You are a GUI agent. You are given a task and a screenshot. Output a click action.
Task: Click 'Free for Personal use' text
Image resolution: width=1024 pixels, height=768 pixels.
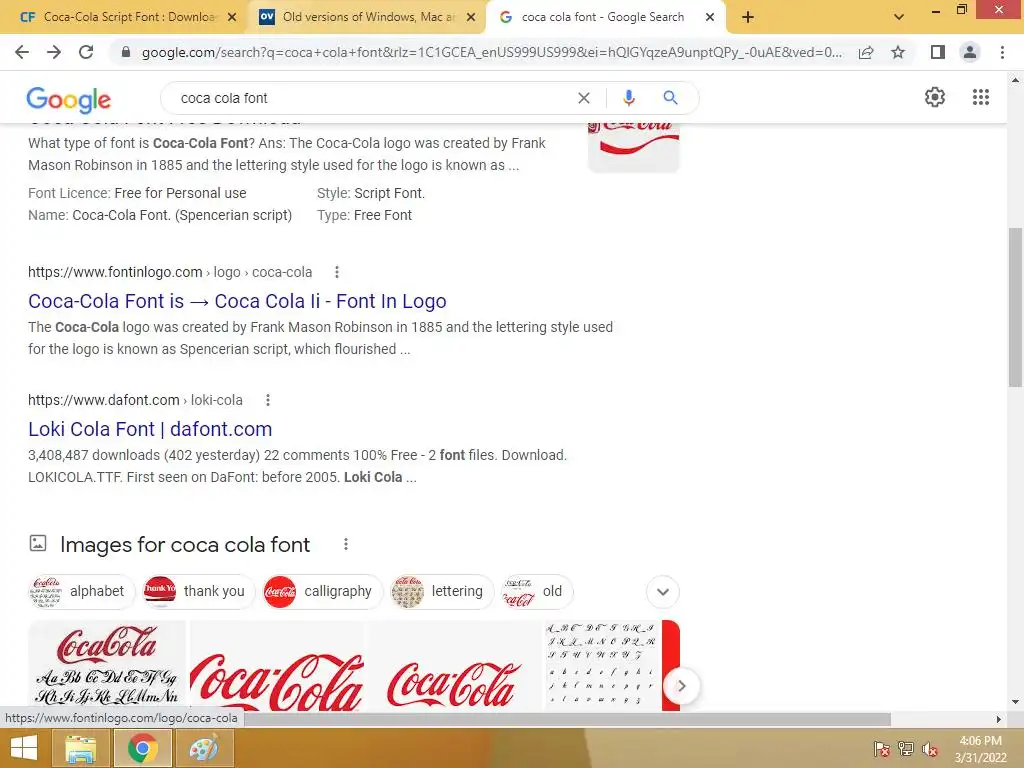(180, 193)
